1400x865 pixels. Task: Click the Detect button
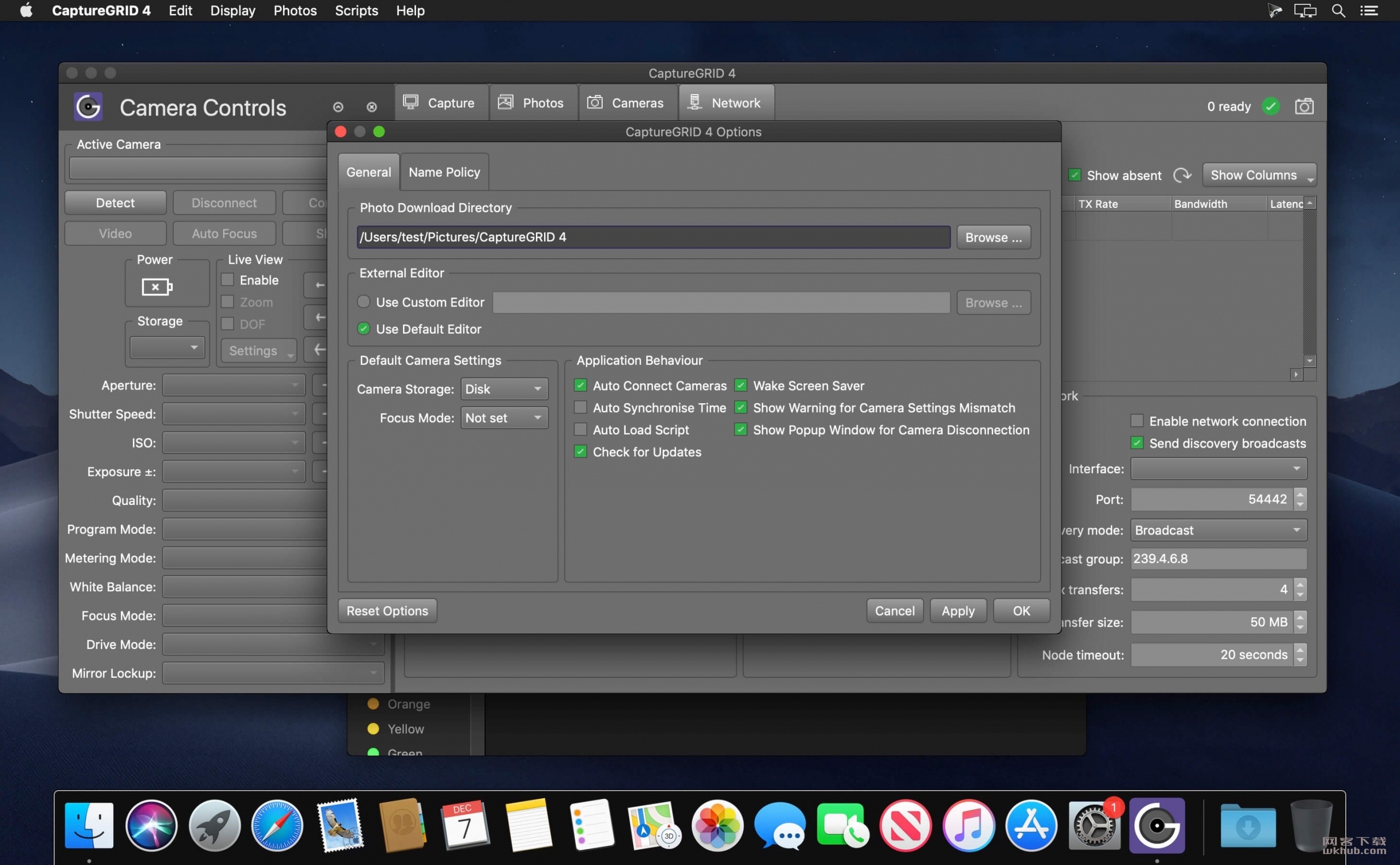tap(115, 202)
